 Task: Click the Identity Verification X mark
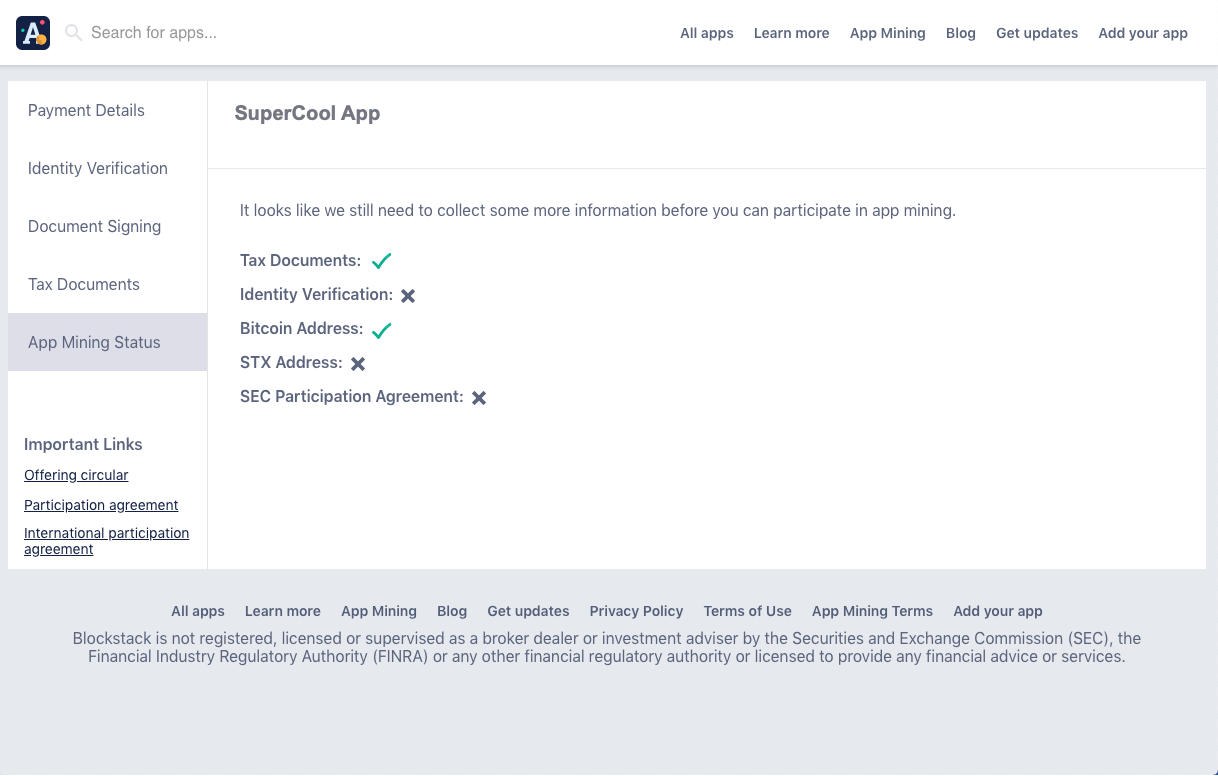[408, 296]
